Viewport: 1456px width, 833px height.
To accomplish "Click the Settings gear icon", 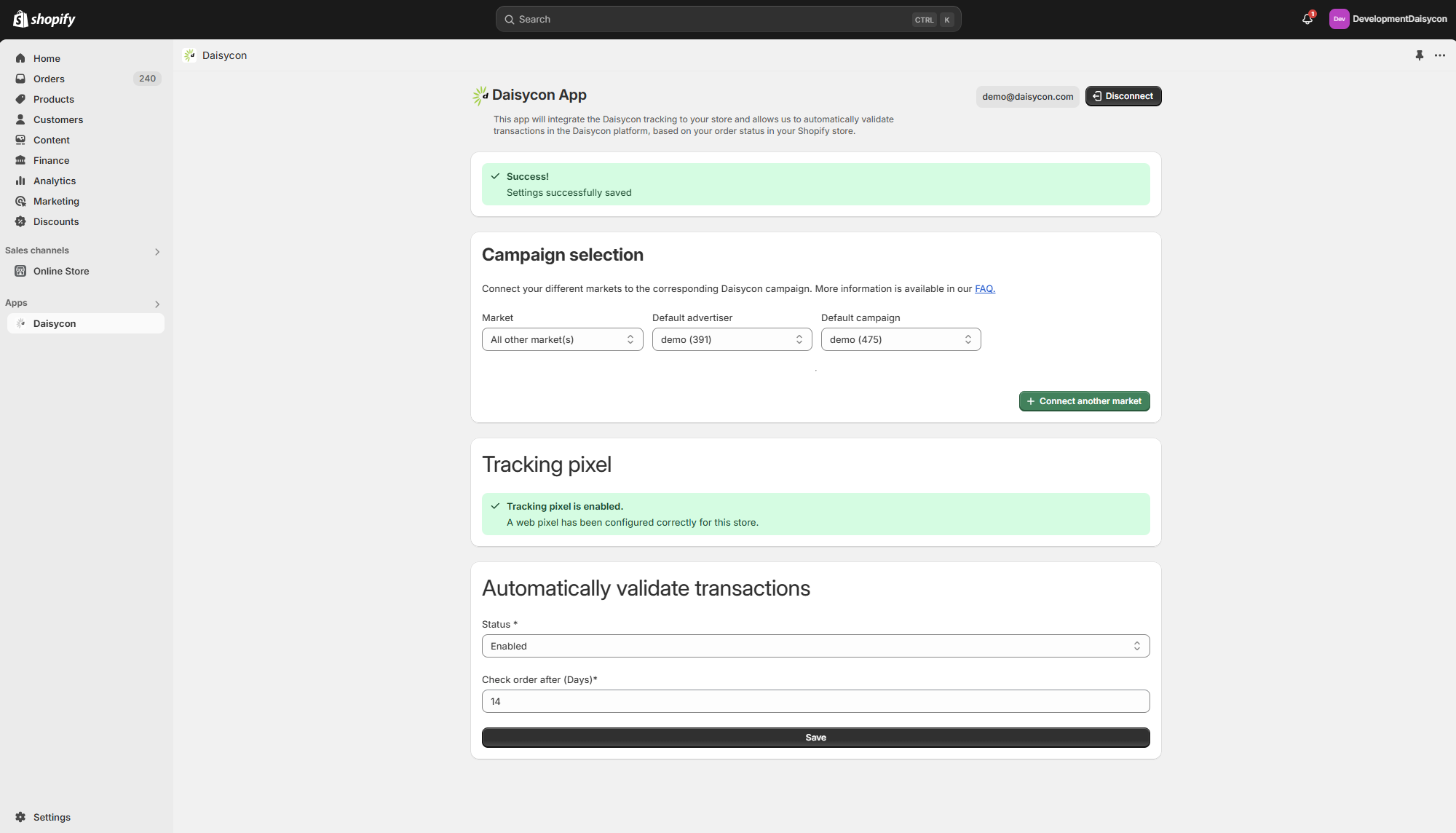I will (20, 817).
